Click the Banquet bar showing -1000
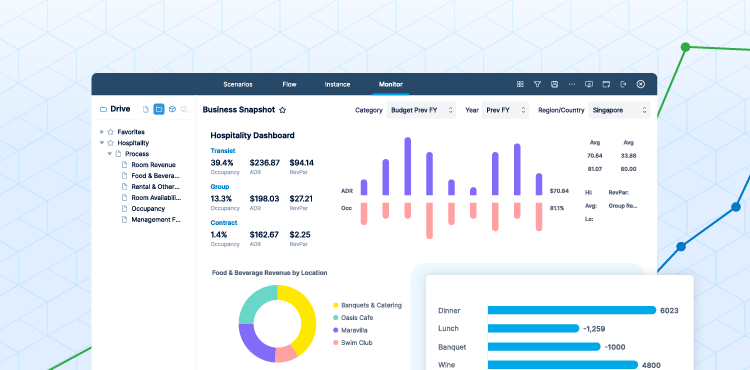750x370 pixels. [544, 347]
